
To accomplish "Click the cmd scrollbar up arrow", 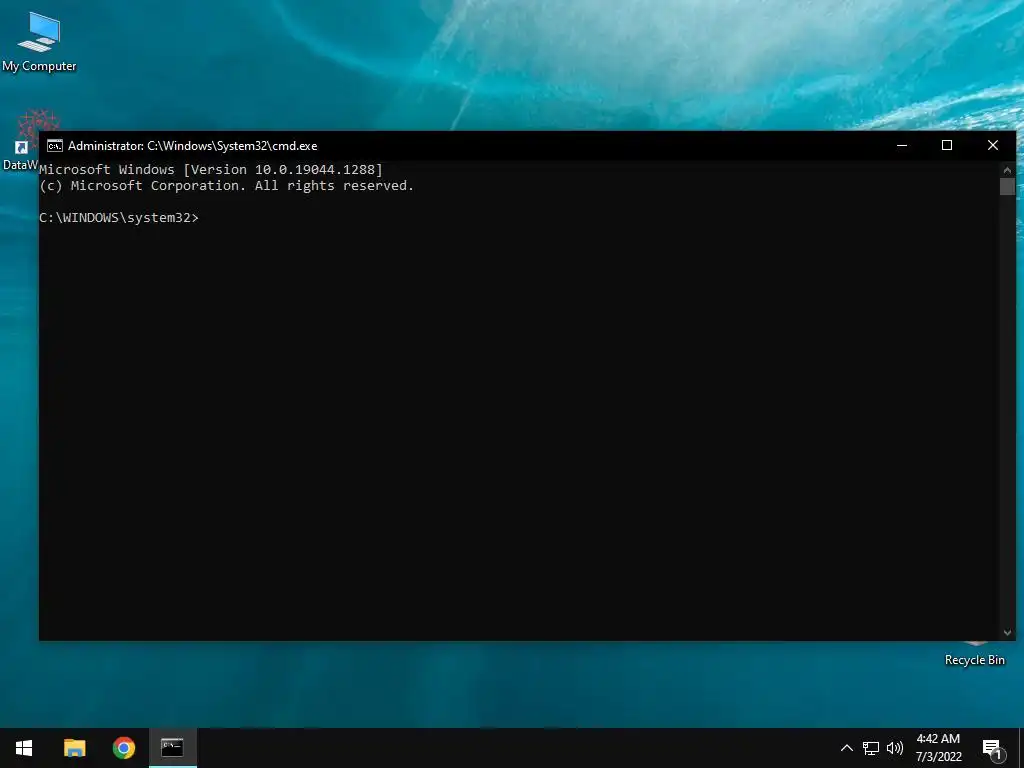I will pyautogui.click(x=1007, y=170).
